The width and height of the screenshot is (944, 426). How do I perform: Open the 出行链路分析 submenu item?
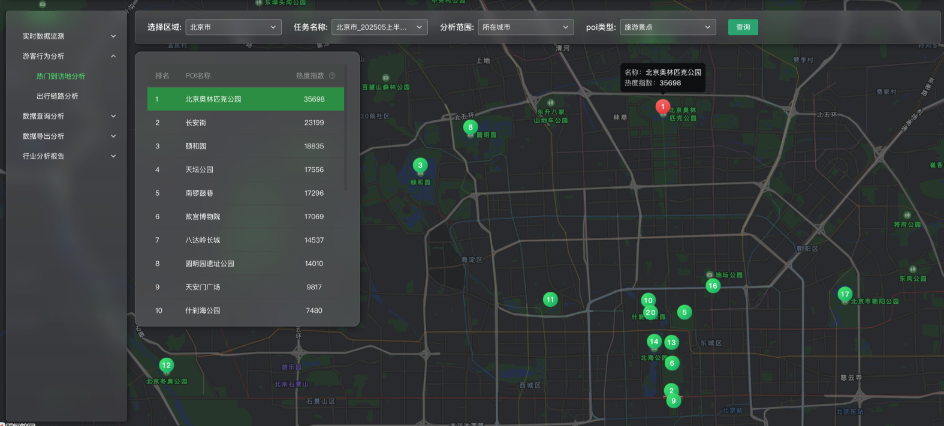tap(57, 96)
